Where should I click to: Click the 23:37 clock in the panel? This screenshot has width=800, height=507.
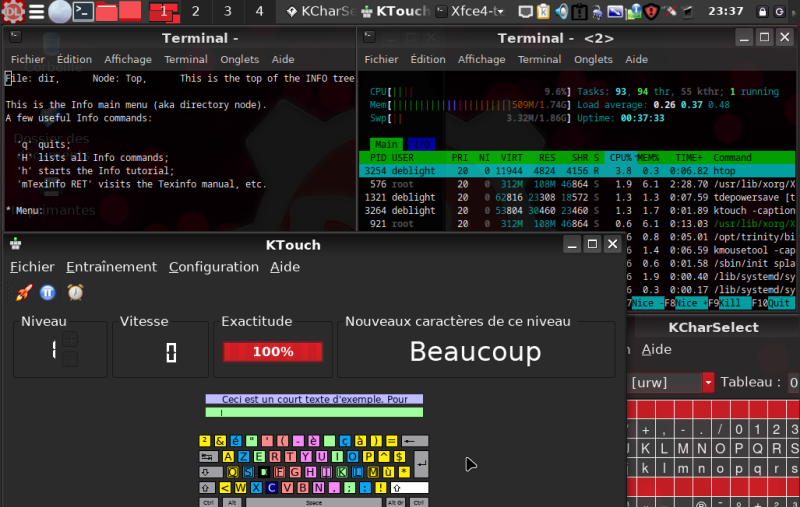(726, 11)
